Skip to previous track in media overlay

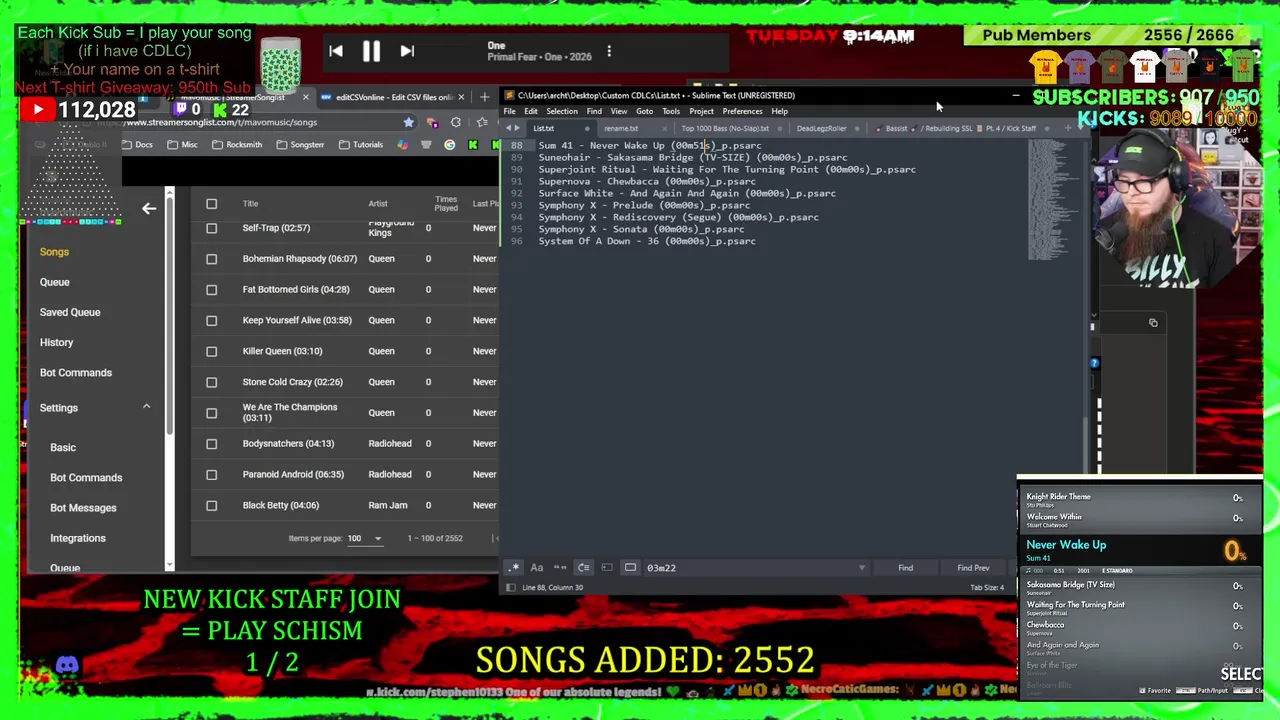336,51
